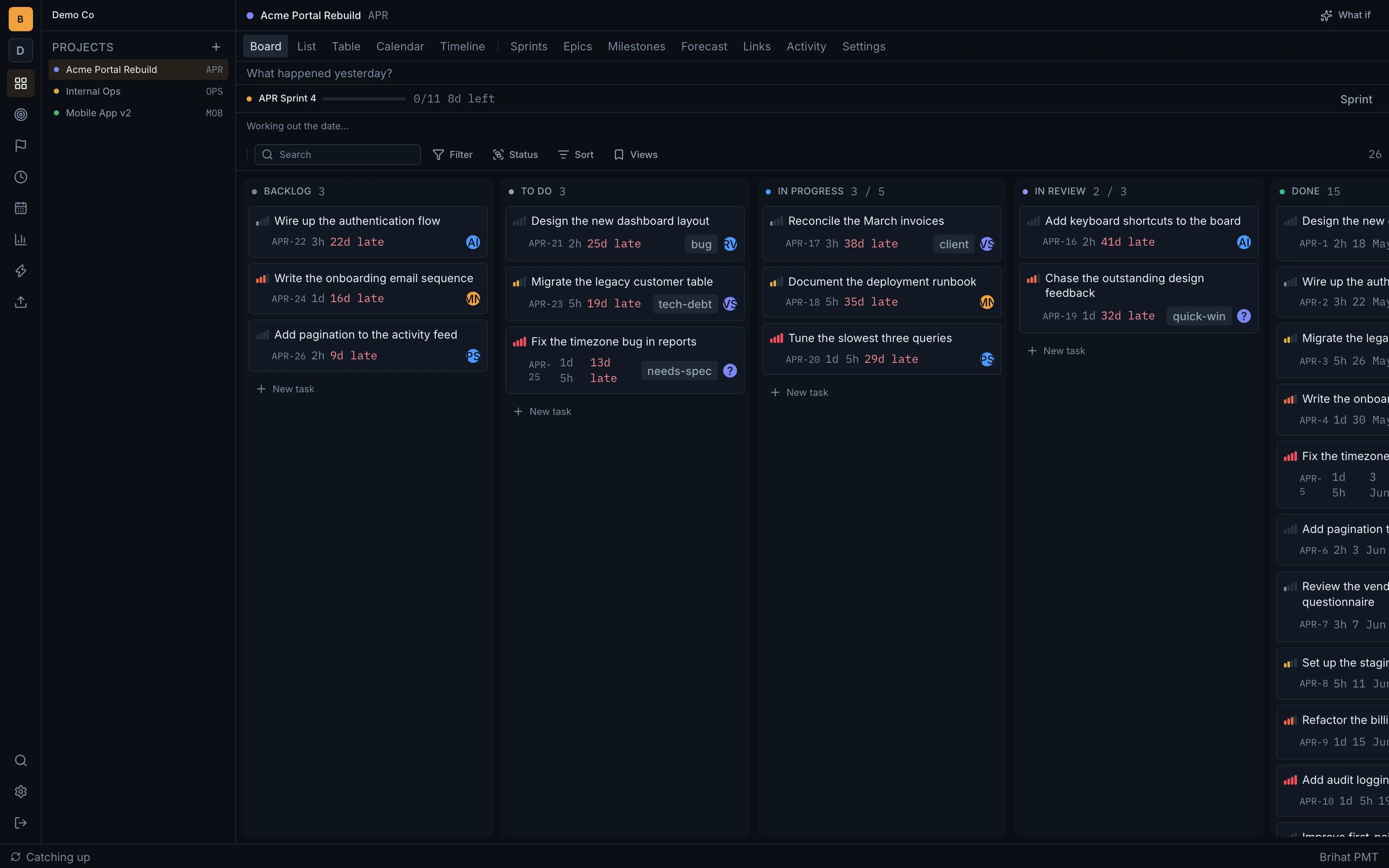Click the What if button
This screenshot has height=868, width=1389.
click(1346, 16)
